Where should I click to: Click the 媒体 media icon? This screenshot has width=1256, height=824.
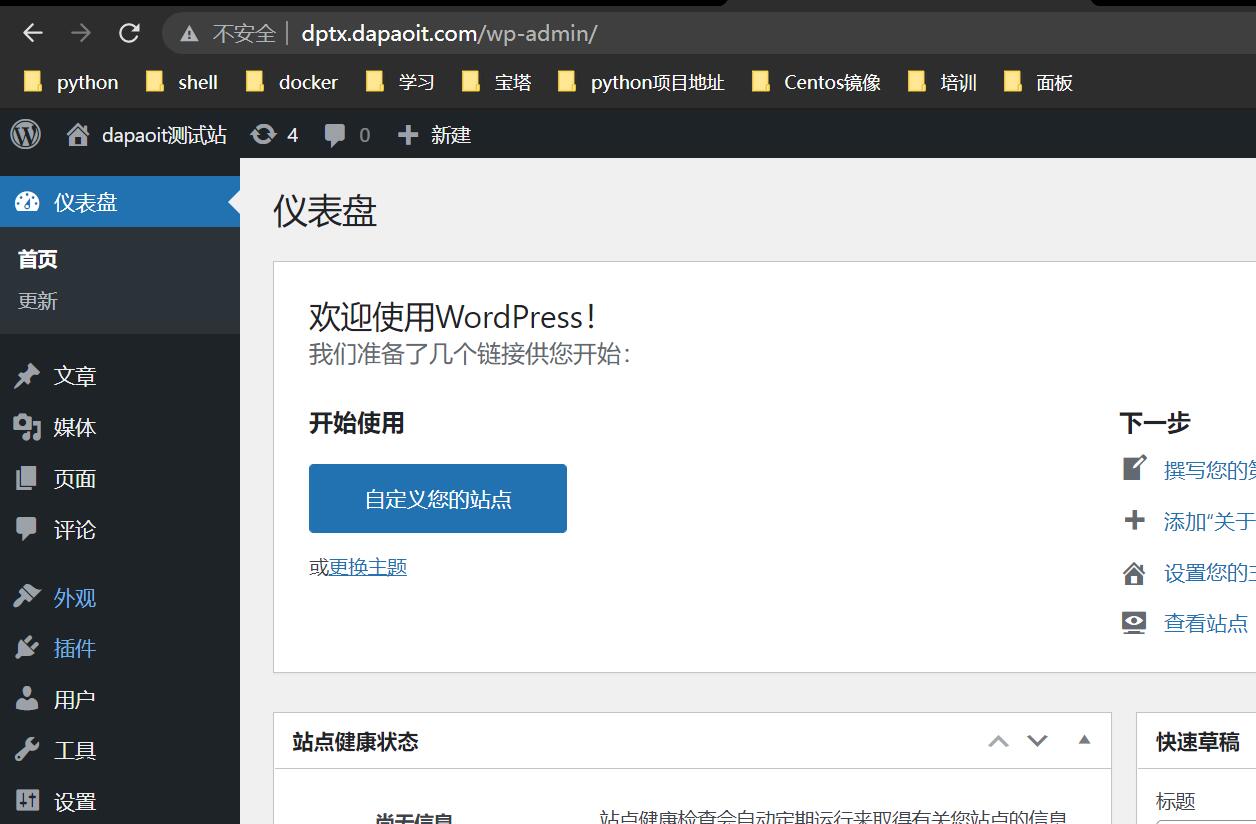pyautogui.click(x=27, y=427)
